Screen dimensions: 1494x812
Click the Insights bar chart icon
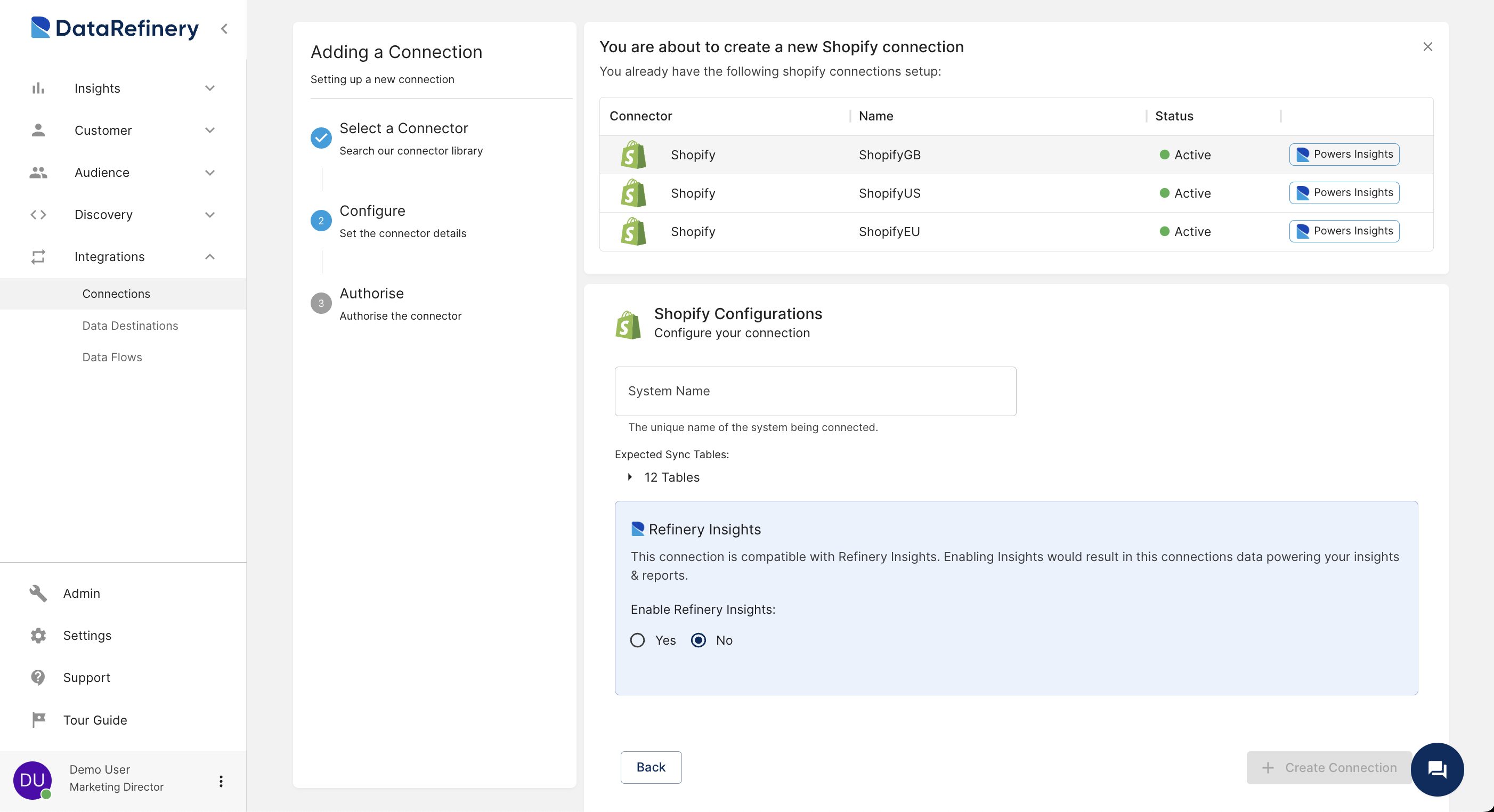[x=38, y=88]
